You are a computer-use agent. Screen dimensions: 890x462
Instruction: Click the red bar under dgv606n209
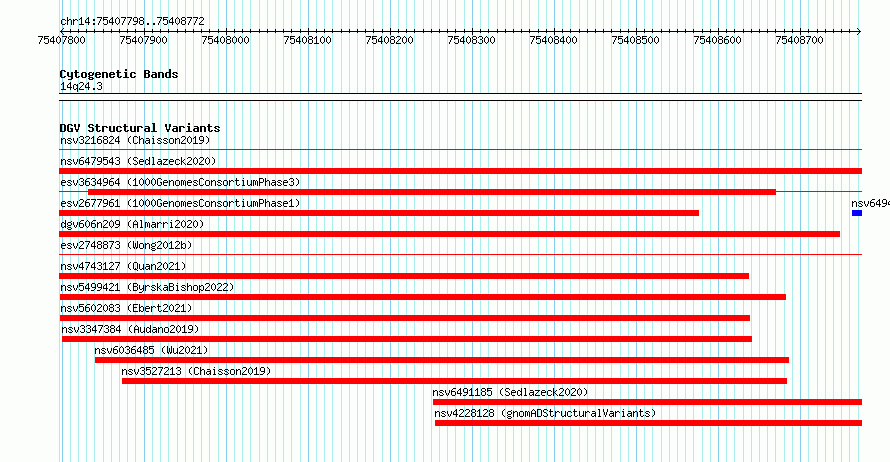point(450,234)
